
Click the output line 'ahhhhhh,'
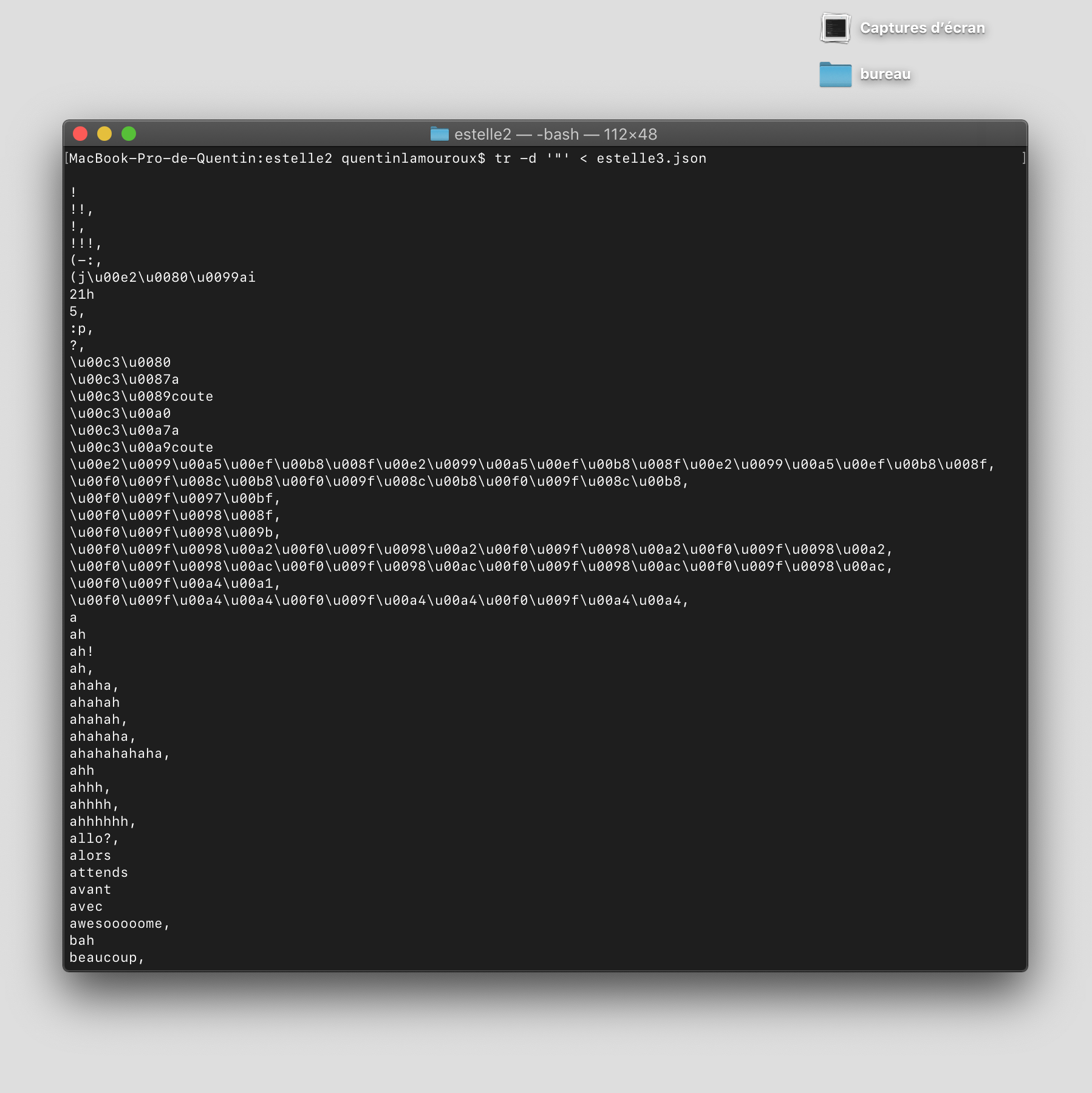point(103,822)
